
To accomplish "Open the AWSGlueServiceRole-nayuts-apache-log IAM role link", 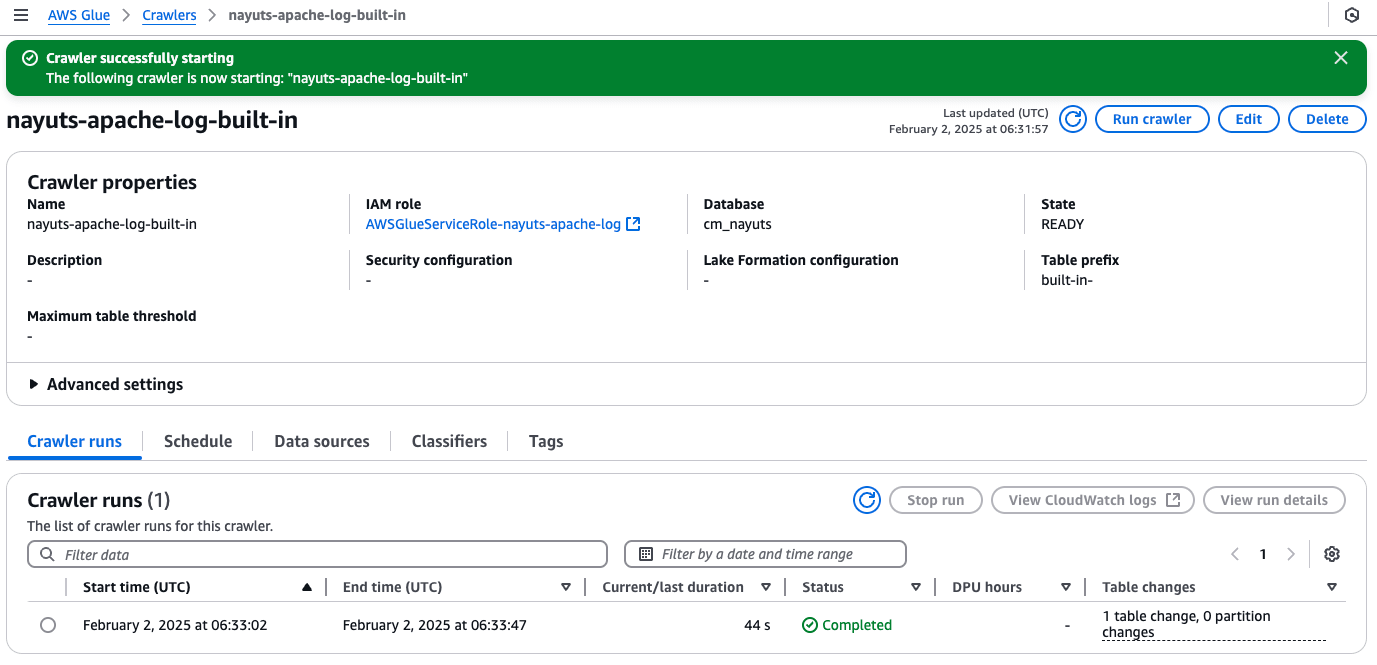I will click(493, 224).
